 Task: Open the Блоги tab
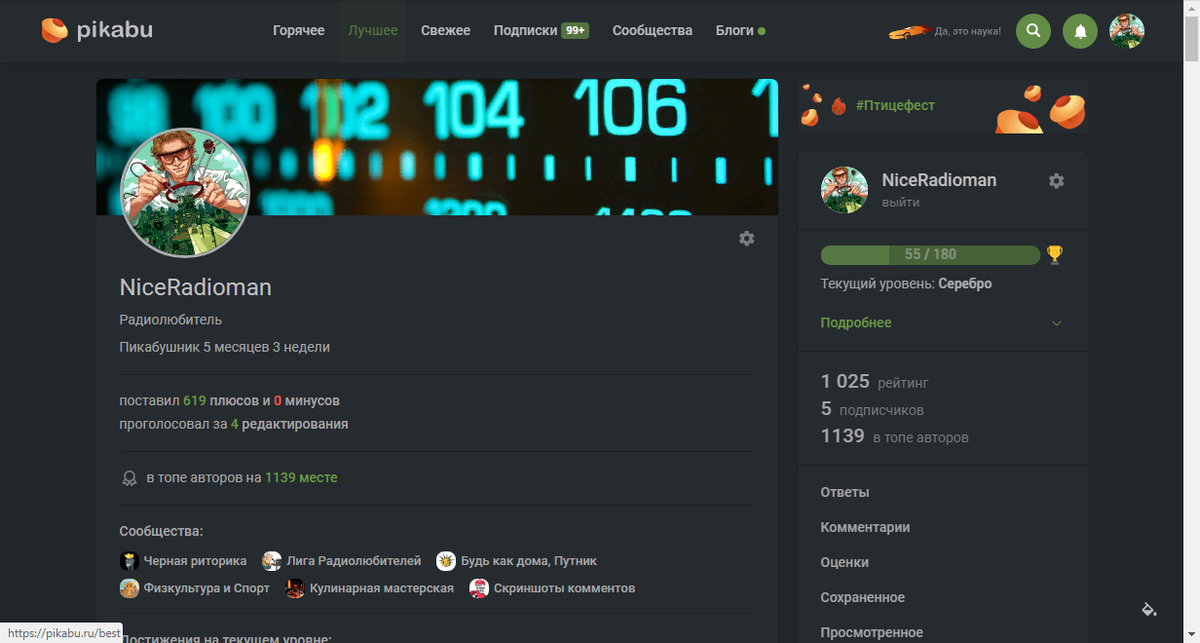click(x=740, y=31)
